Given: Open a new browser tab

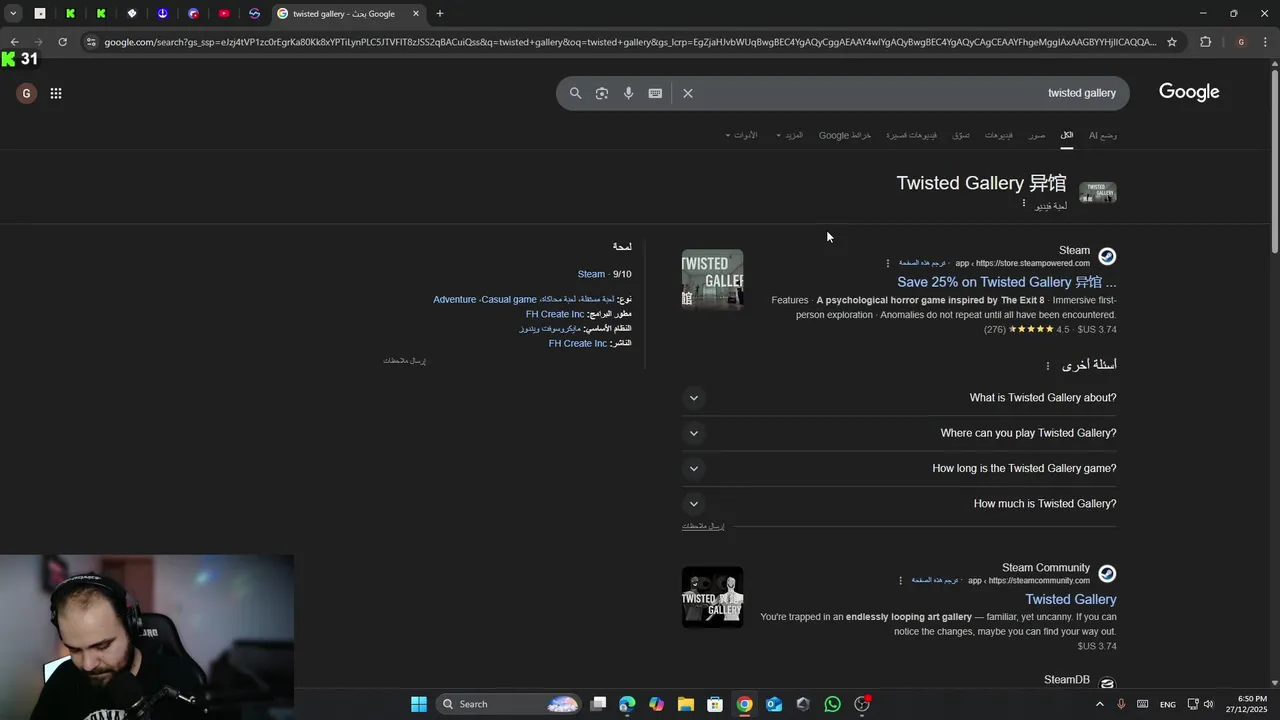Looking at the screenshot, I should tap(439, 14).
